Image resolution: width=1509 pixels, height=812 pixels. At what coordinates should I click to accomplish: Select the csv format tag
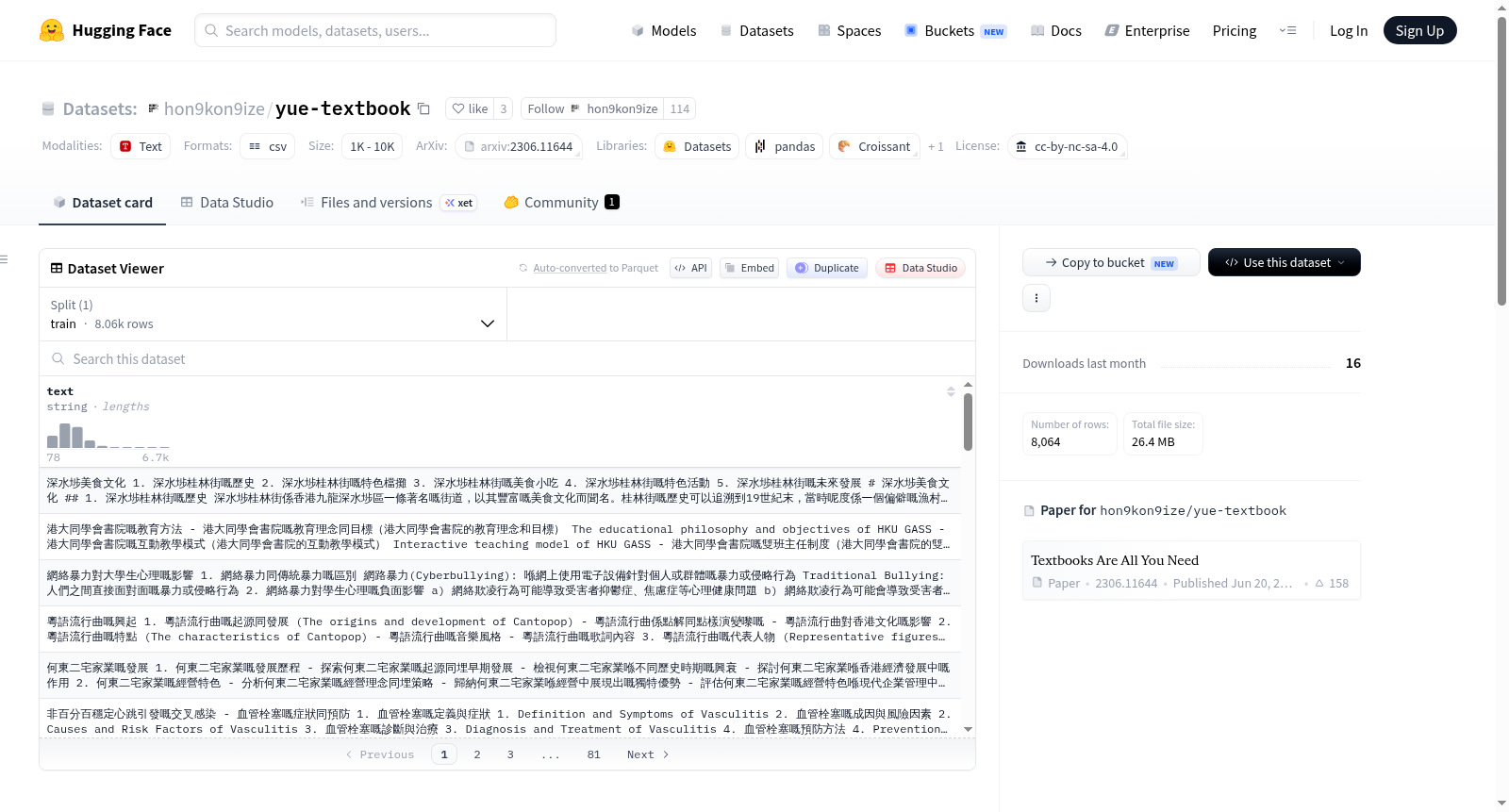pos(268,146)
